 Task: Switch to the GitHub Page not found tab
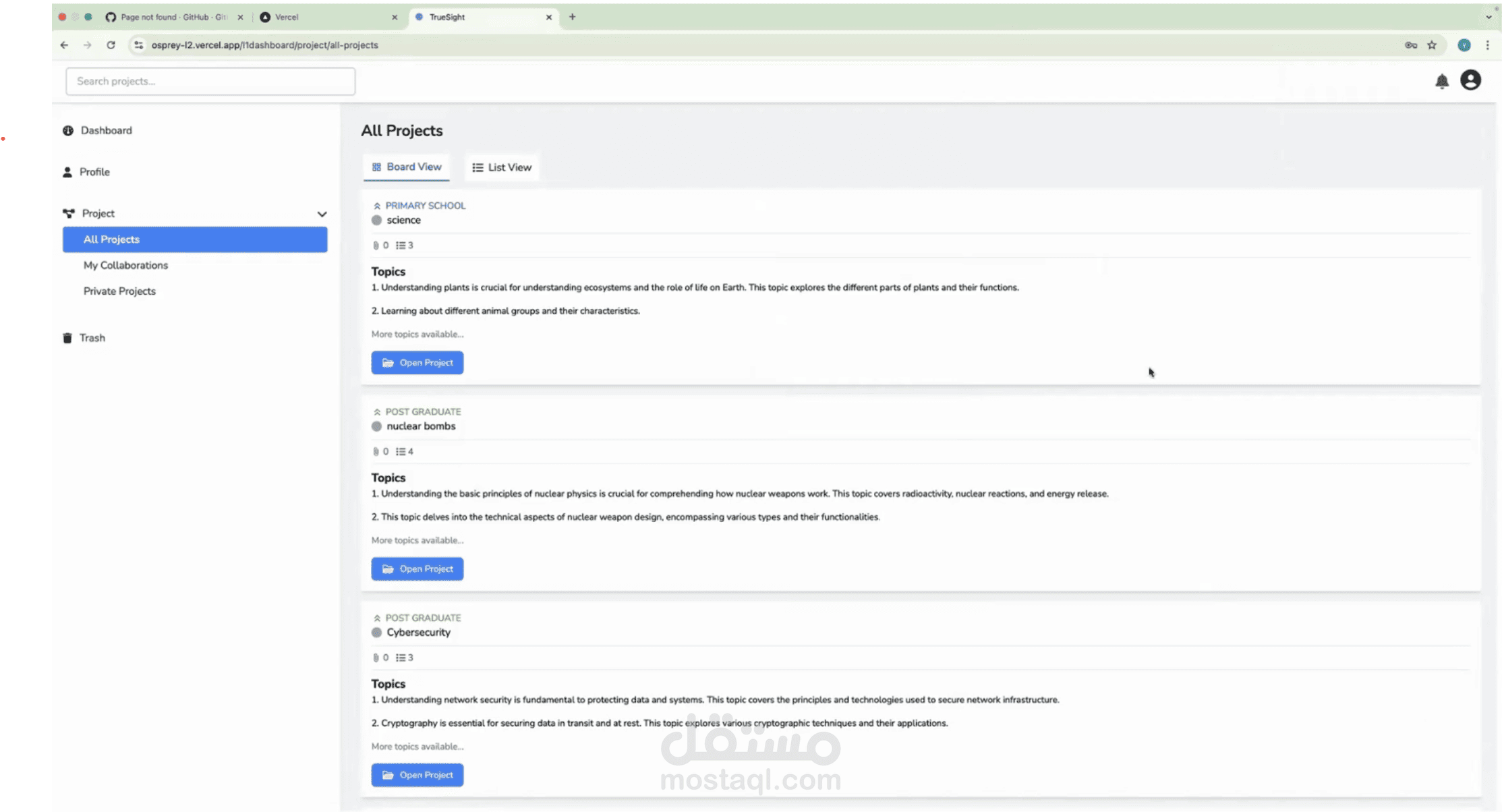click(x=173, y=17)
